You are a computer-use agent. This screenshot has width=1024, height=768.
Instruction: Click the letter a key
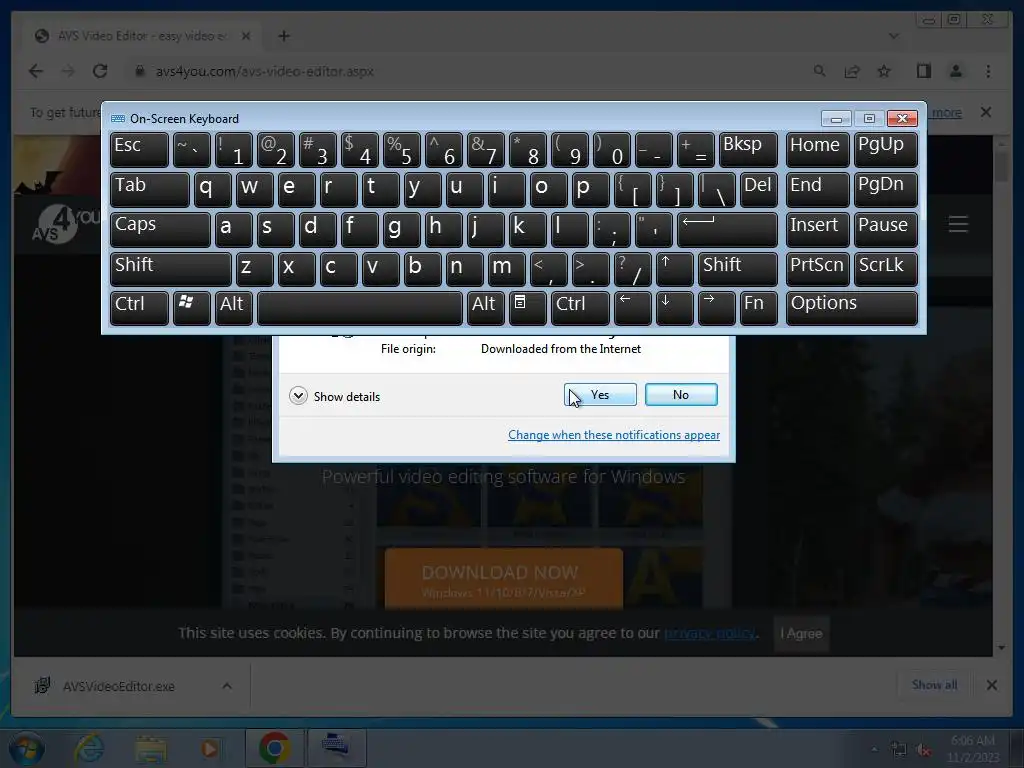pos(233,229)
